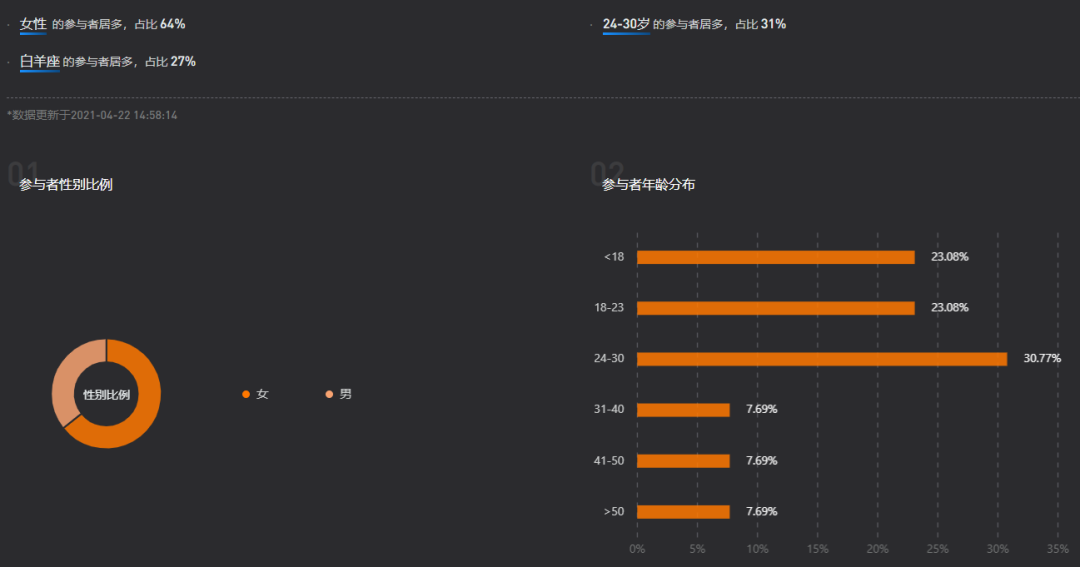Select the 24-30 age bar

[822, 359]
